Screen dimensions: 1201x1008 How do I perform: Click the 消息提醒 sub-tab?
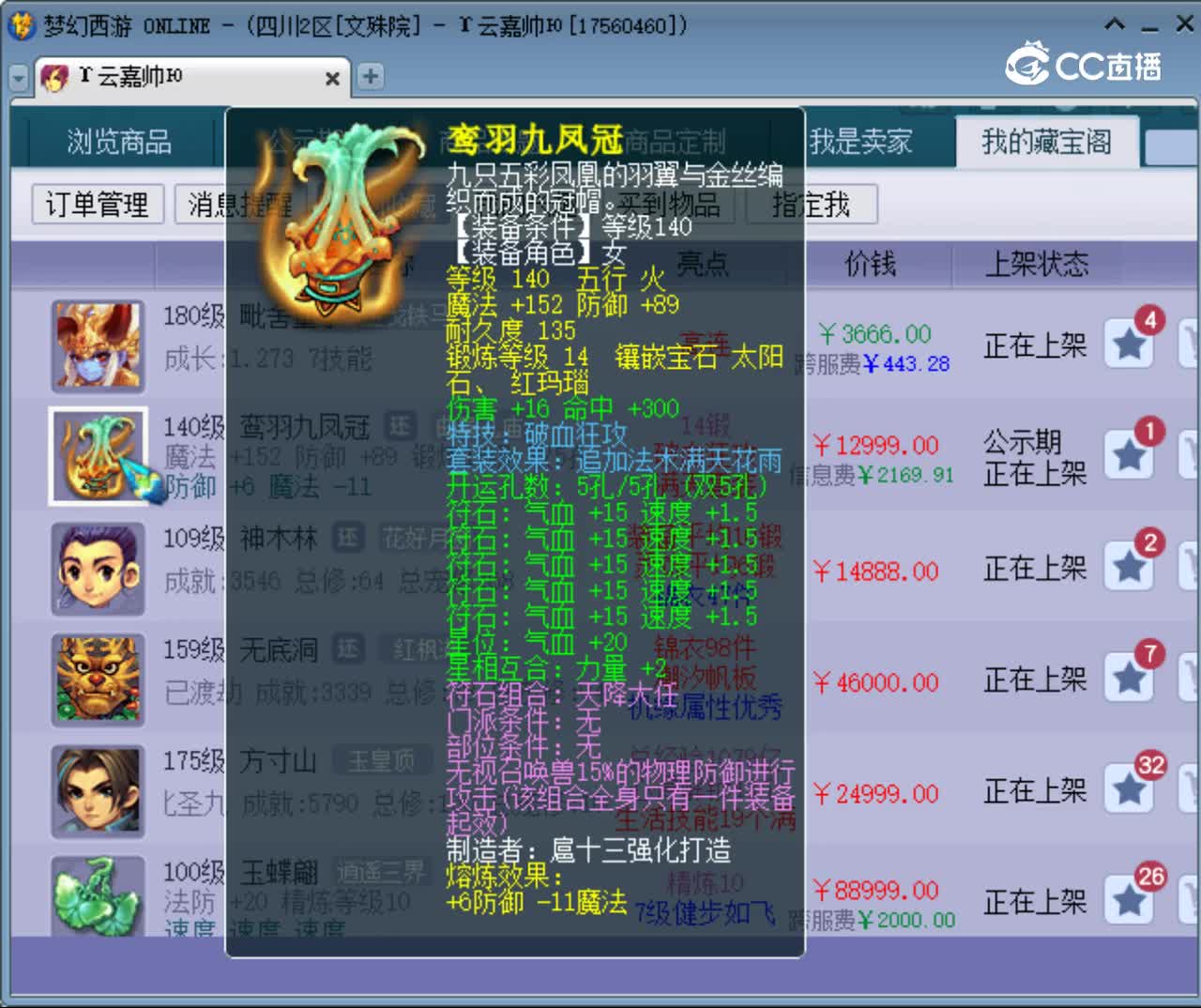(x=240, y=204)
